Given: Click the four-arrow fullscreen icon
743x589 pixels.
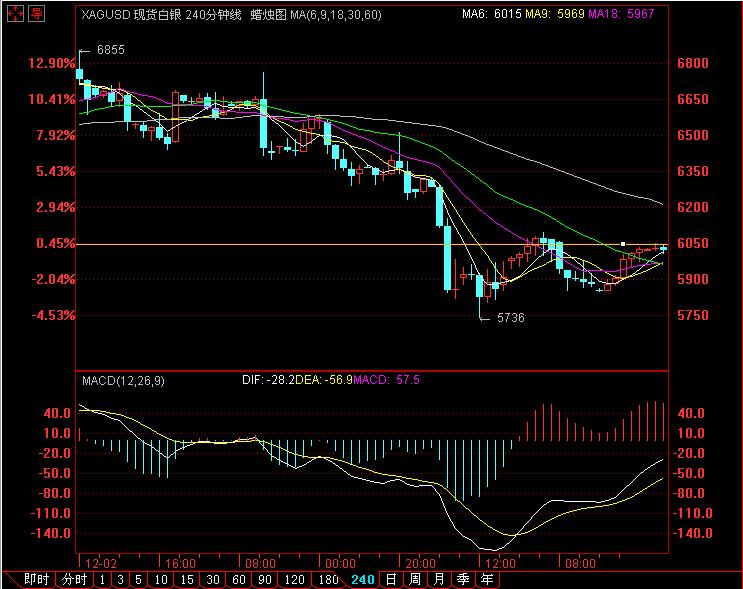Looking at the screenshot, I should click(x=14, y=14).
